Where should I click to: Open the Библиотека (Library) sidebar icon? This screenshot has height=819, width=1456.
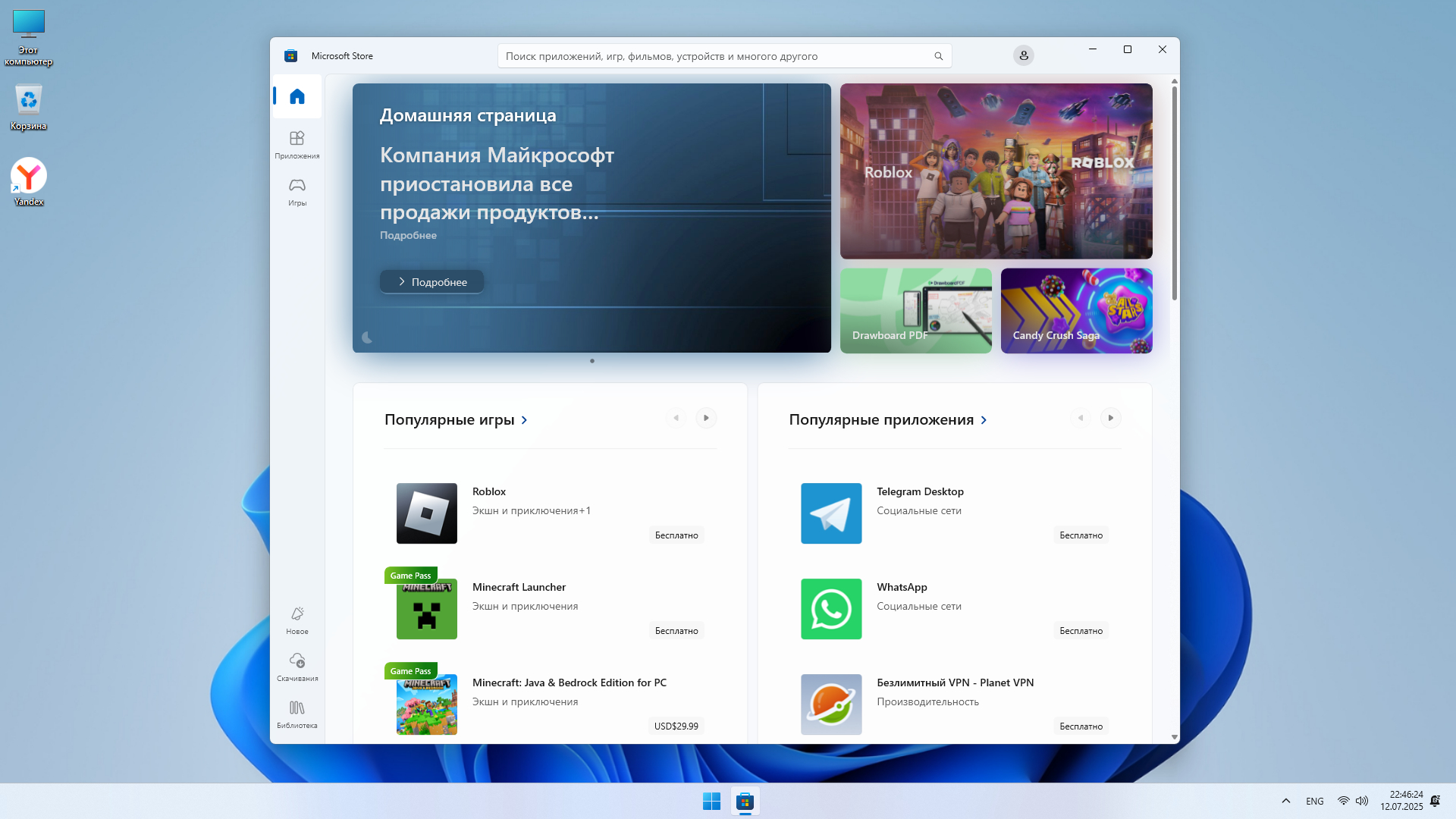click(297, 714)
